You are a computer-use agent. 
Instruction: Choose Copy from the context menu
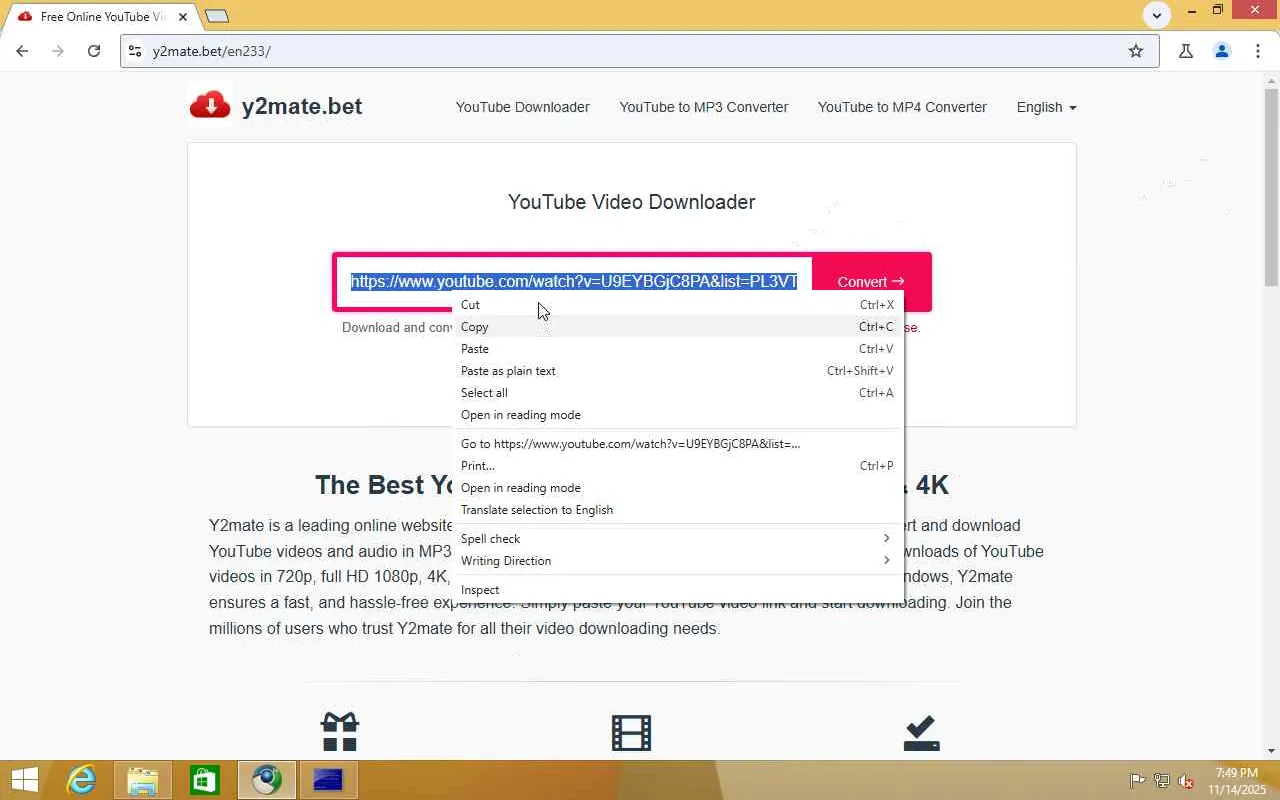click(678, 327)
